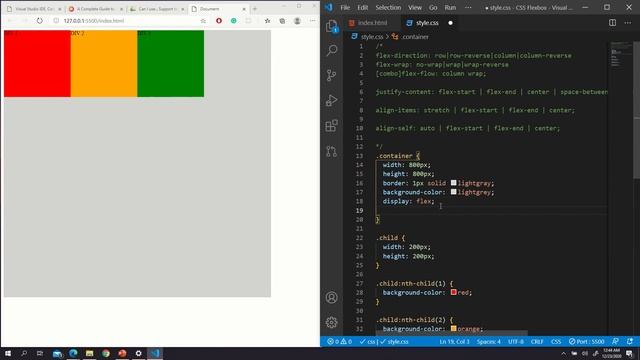Open the File menu in VS Code
Image resolution: width=640 pixels, height=360 pixels.
[345, 7]
